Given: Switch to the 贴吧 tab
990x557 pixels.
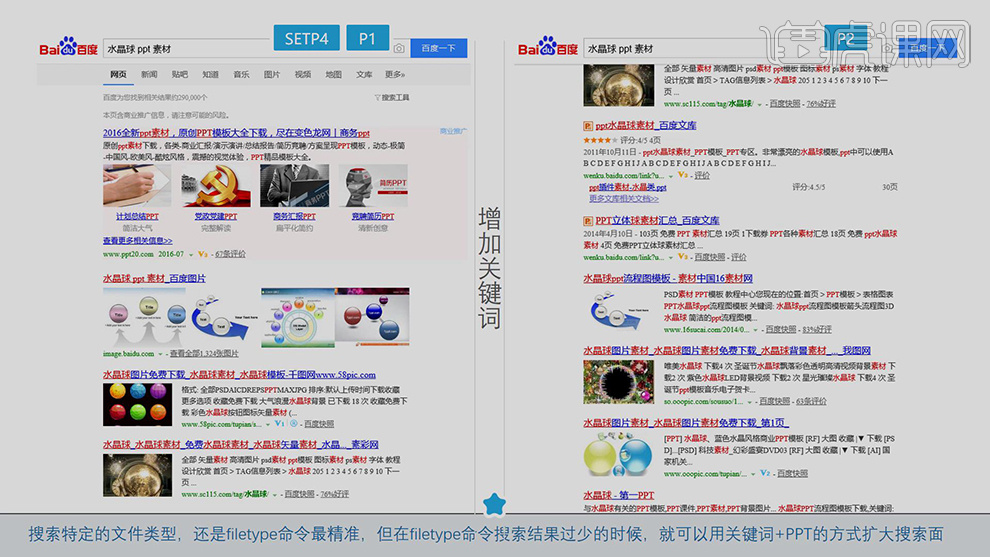Looking at the screenshot, I should pos(180,75).
